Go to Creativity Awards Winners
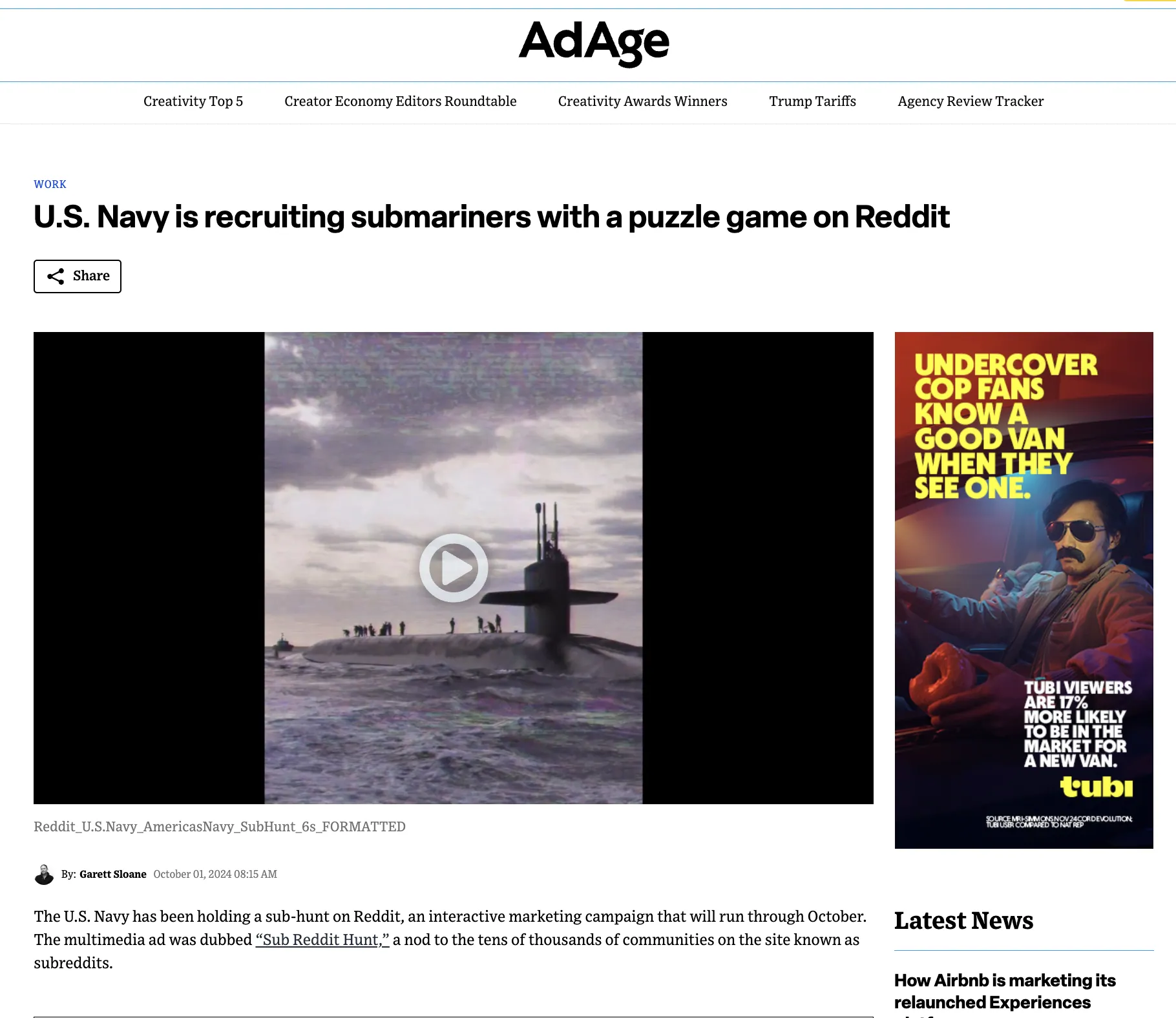 [643, 101]
